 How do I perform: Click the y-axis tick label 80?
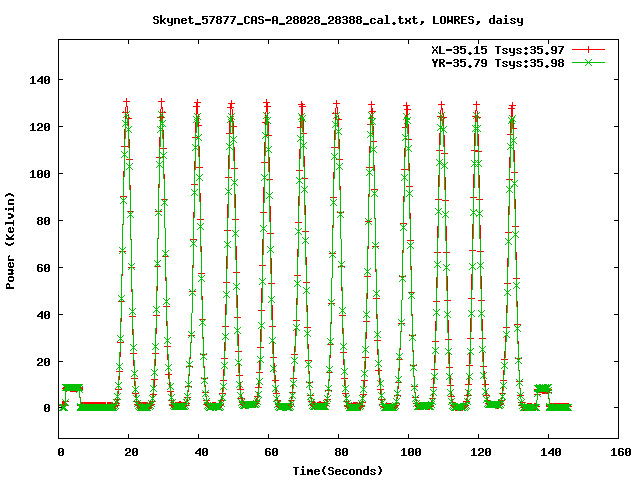pyautogui.click(x=43, y=221)
